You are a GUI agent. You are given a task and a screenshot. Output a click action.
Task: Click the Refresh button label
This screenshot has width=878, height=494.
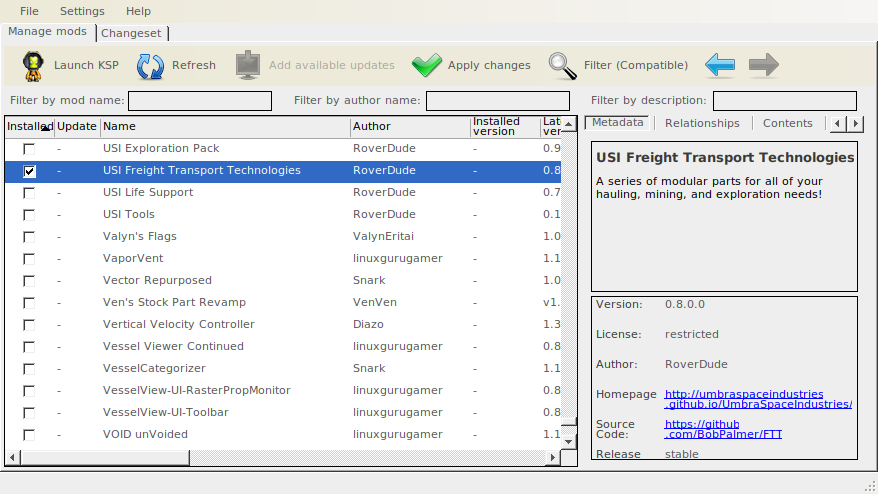pos(194,65)
